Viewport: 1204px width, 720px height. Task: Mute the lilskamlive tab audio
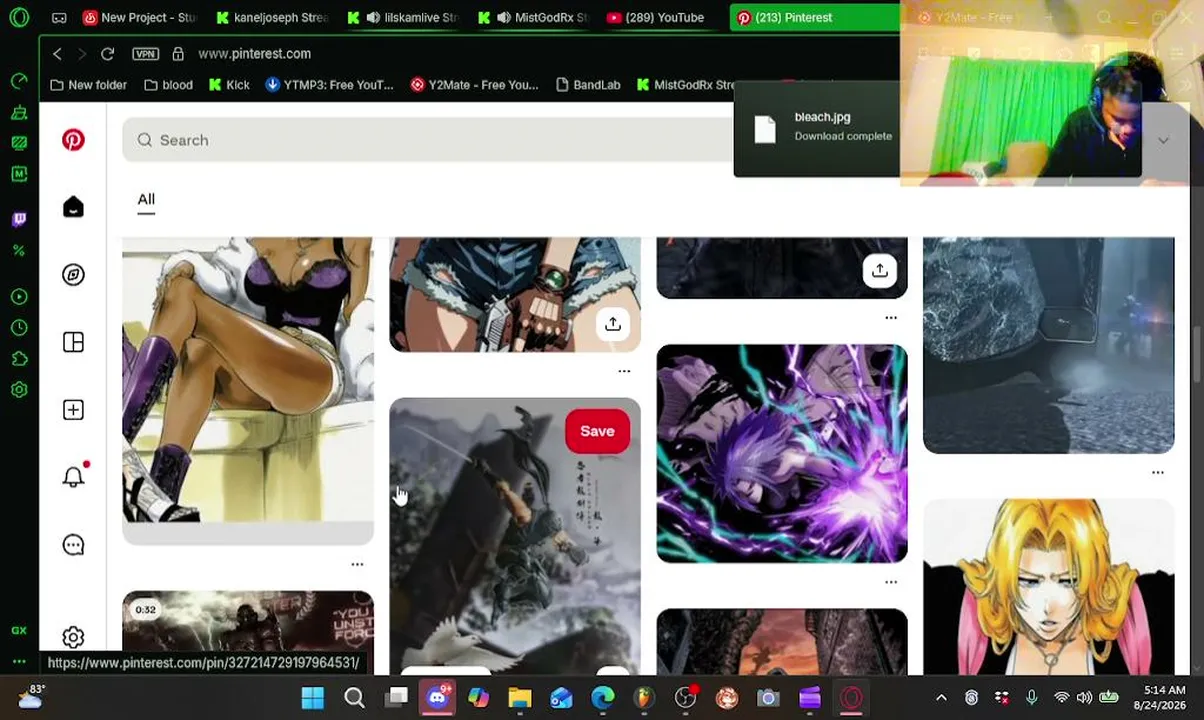pyautogui.click(x=373, y=17)
